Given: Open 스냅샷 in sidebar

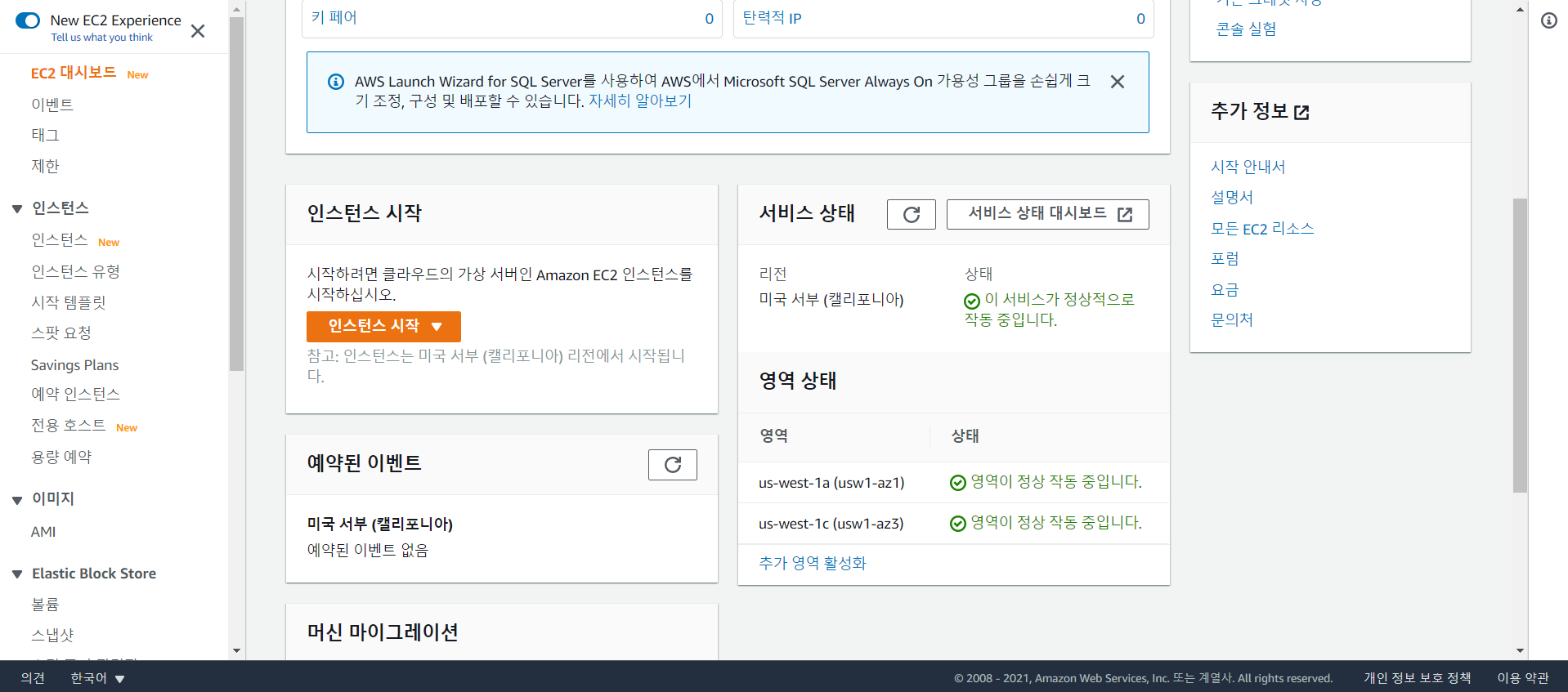Looking at the screenshot, I should [52, 636].
